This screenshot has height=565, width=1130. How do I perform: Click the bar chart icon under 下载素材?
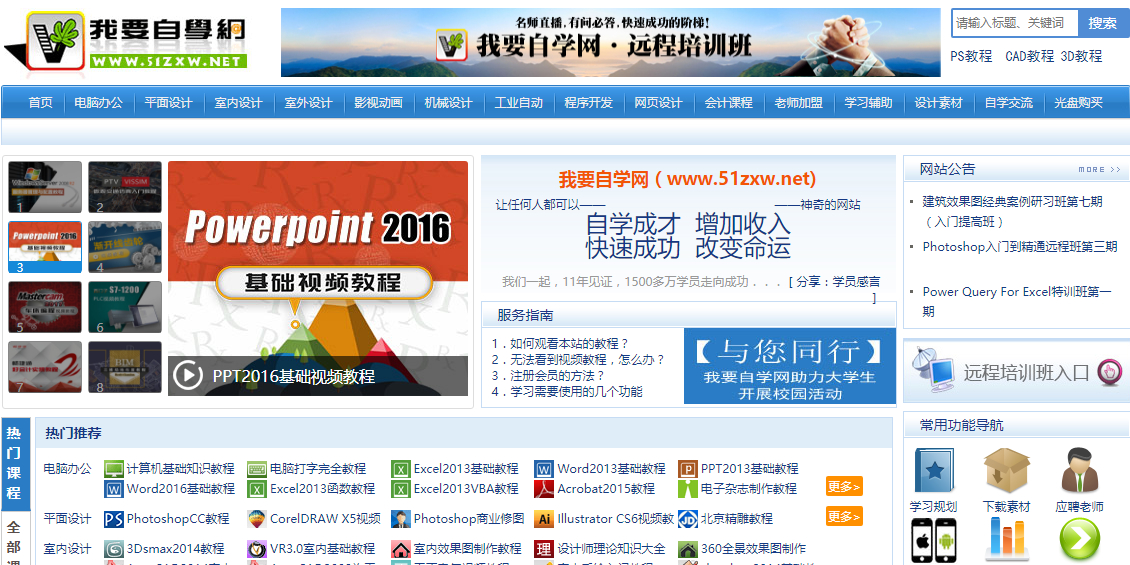1006,540
